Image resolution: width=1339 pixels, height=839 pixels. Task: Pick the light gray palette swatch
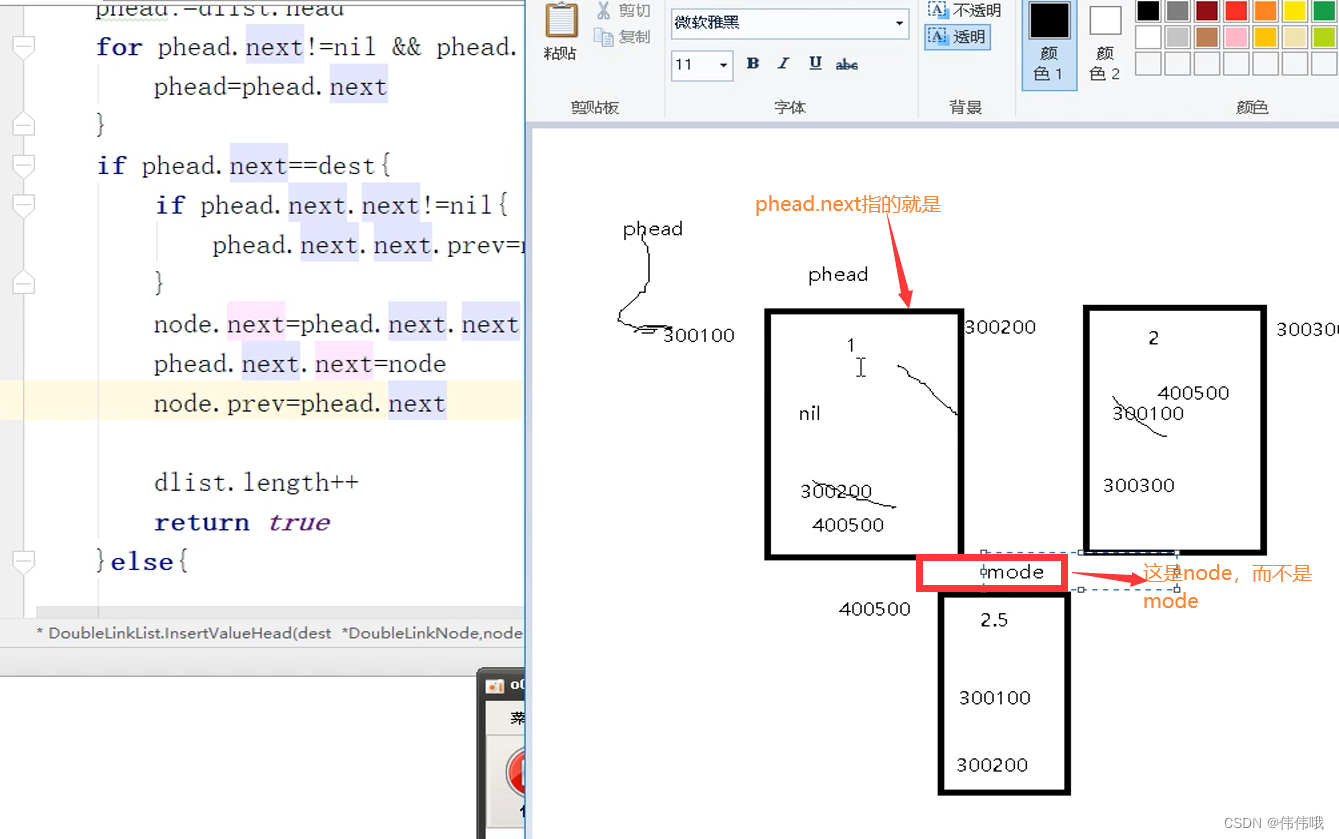point(1177,37)
